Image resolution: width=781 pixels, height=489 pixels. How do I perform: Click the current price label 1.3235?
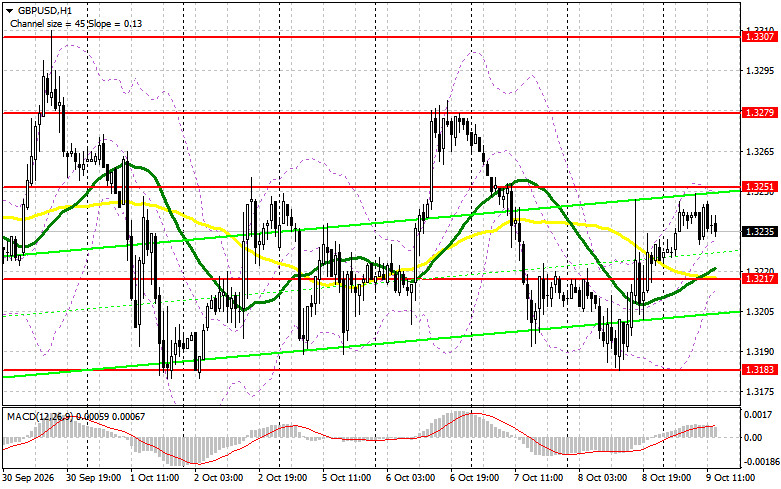point(759,232)
